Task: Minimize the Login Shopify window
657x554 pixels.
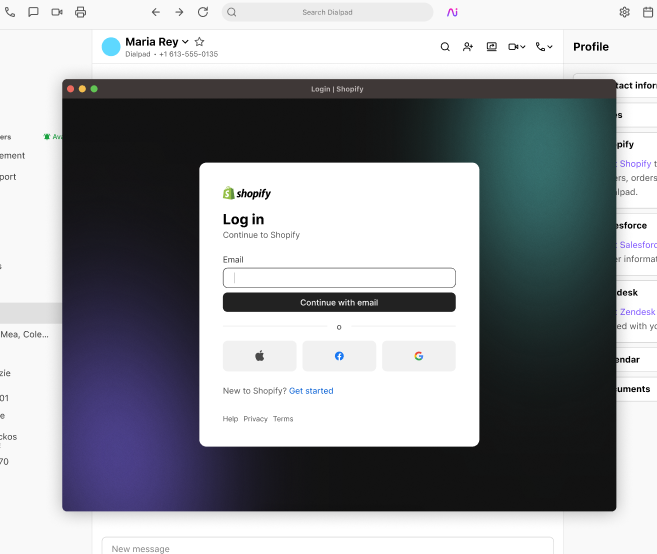Action: pyautogui.click(x=83, y=89)
